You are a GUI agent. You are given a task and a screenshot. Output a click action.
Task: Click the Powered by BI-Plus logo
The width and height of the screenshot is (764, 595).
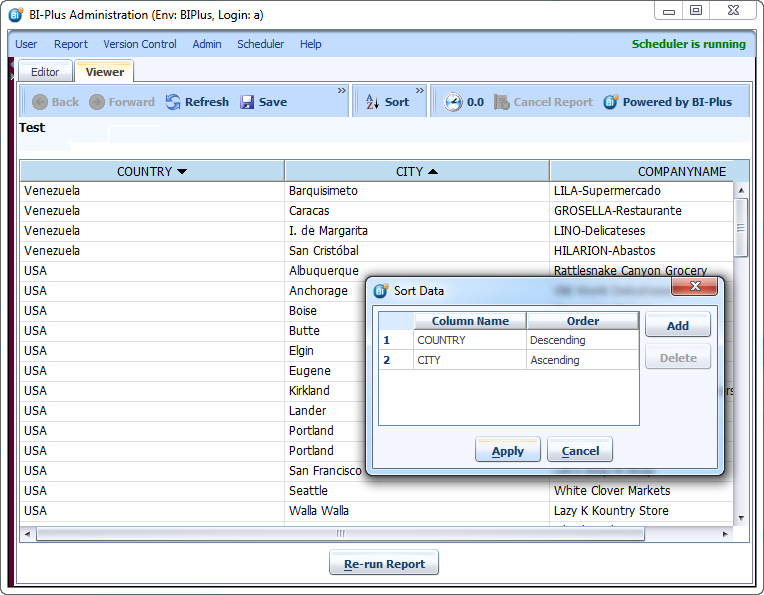coord(611,102)
